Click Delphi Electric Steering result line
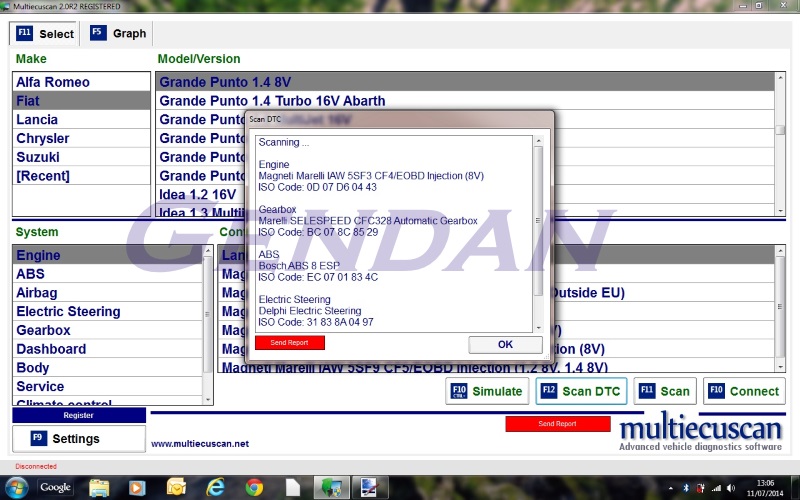The image size is (800, 500). tap(310, 311)
